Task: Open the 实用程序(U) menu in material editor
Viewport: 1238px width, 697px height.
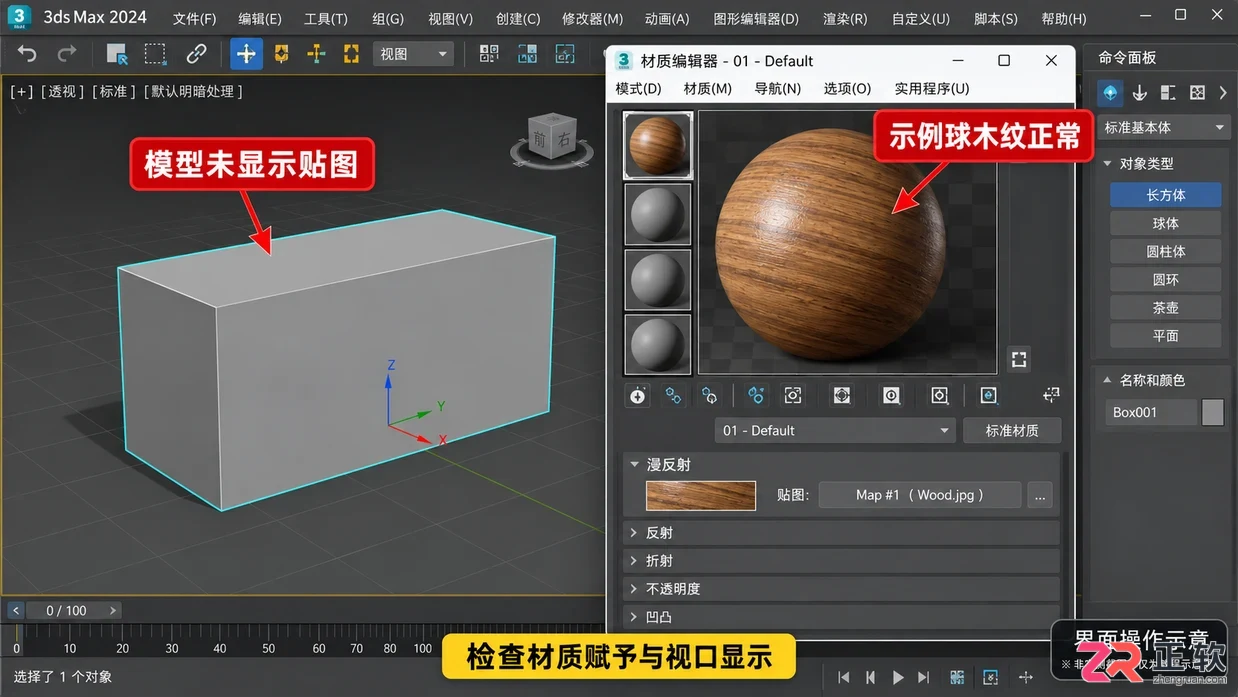Action: (x=932, y=88)
